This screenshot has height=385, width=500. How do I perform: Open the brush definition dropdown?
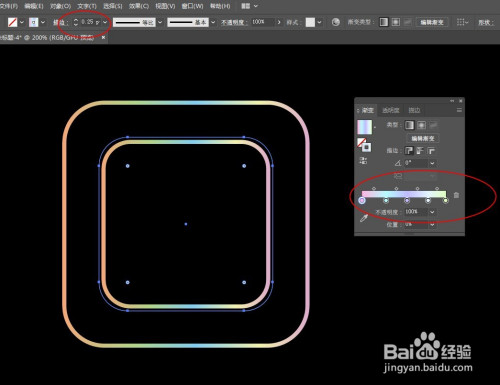(x=213, y=22)
